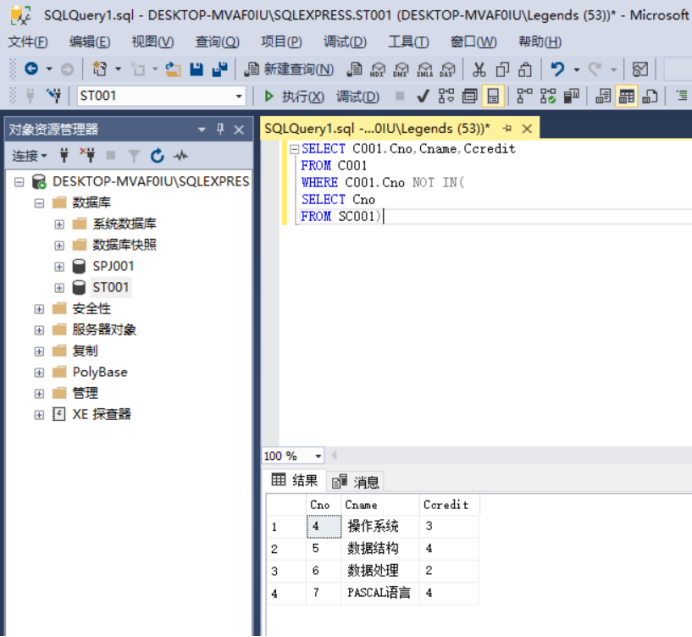Click the cut scissors icon
This screenshot has width=692, height=637.
[479, 69]
